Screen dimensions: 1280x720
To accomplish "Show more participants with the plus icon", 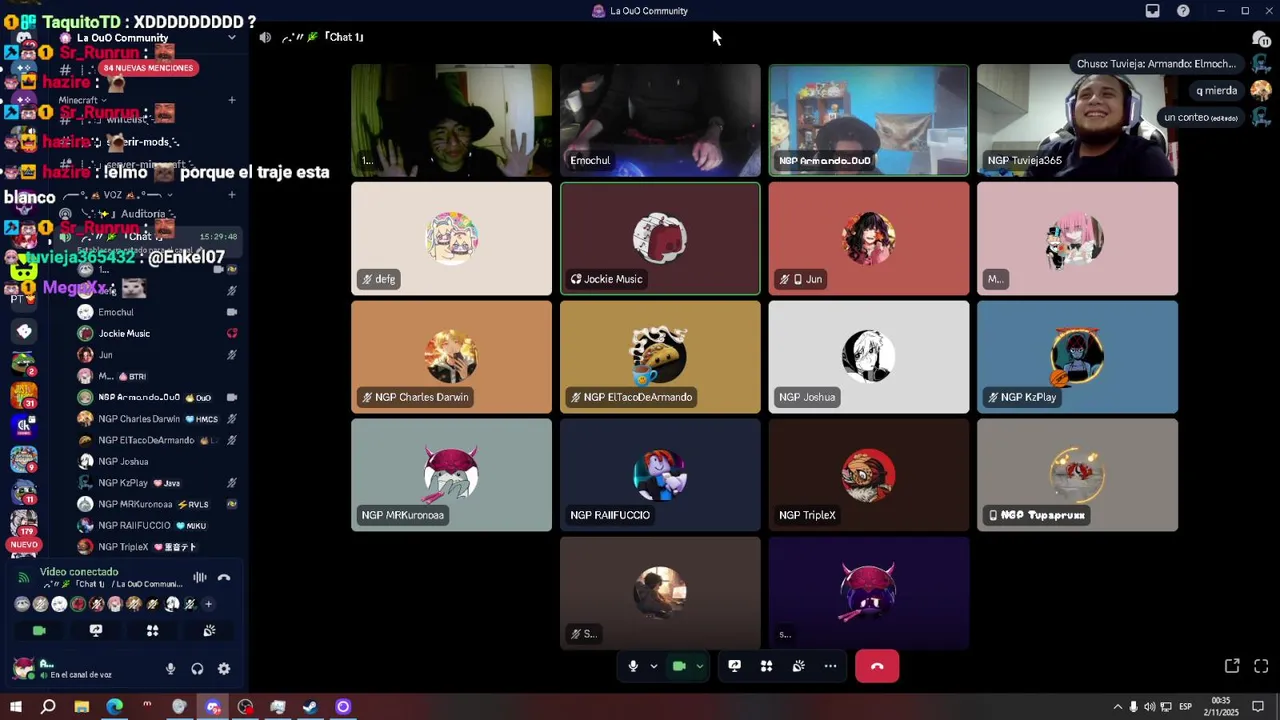I will pos(208,604).
